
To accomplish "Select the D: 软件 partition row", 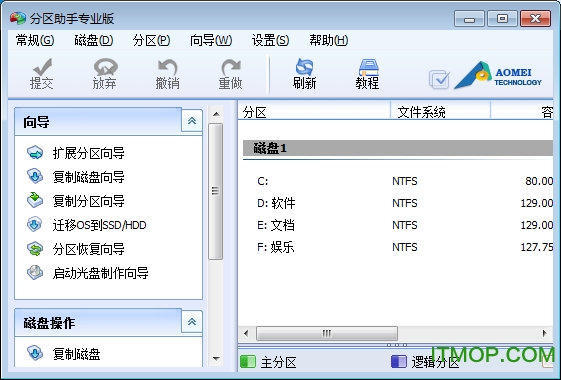I will (x=398, y=203).
